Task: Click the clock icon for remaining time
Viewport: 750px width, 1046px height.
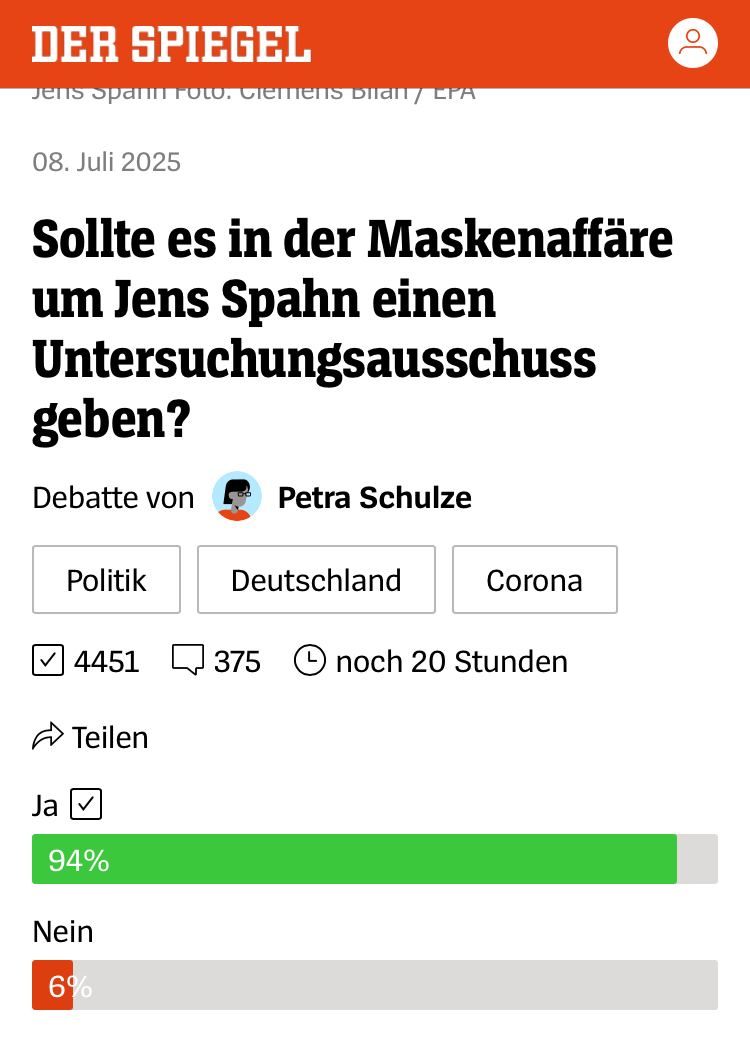Action: [x=310, y=661]
